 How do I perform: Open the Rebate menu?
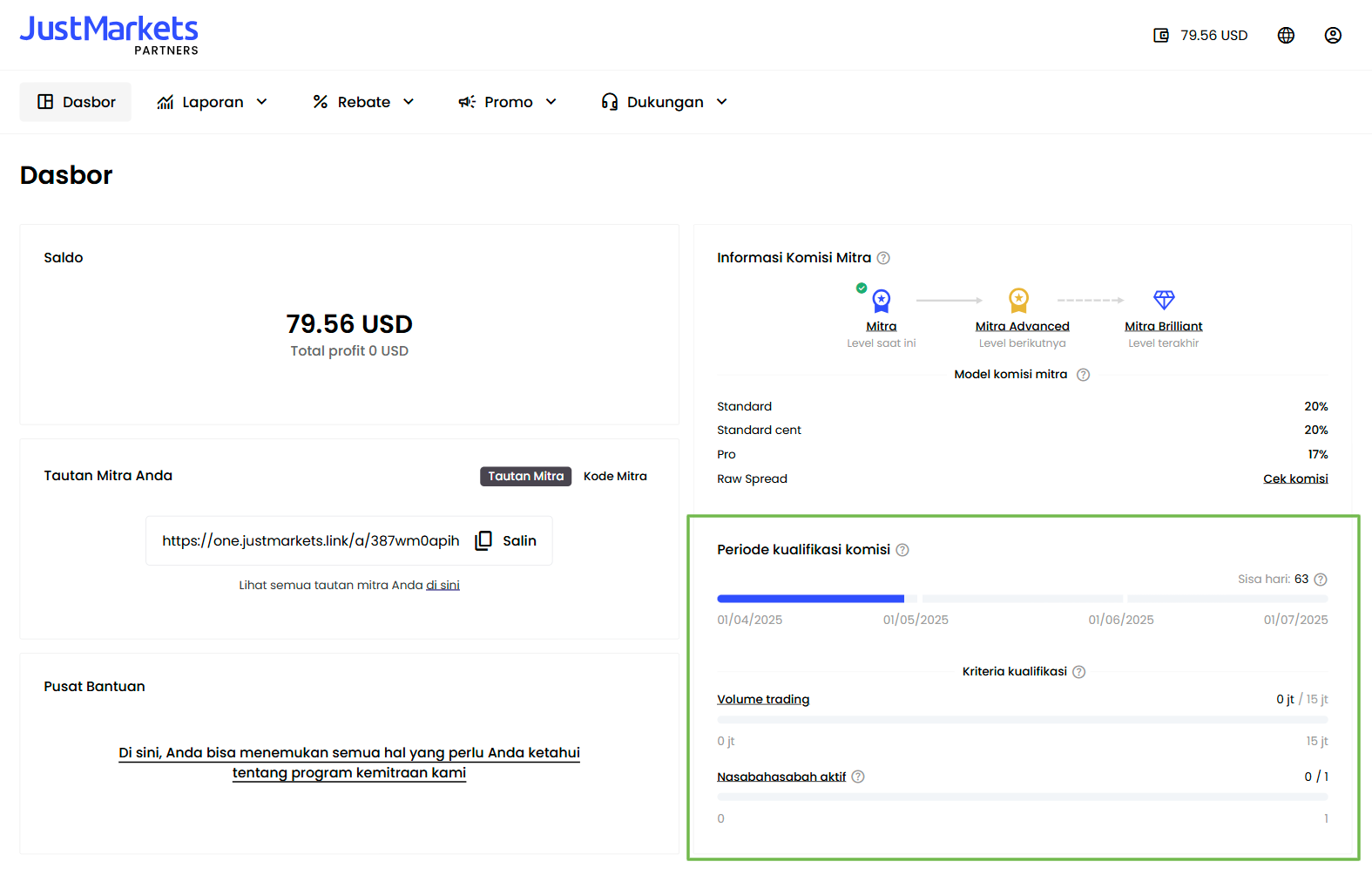point(363,102)
